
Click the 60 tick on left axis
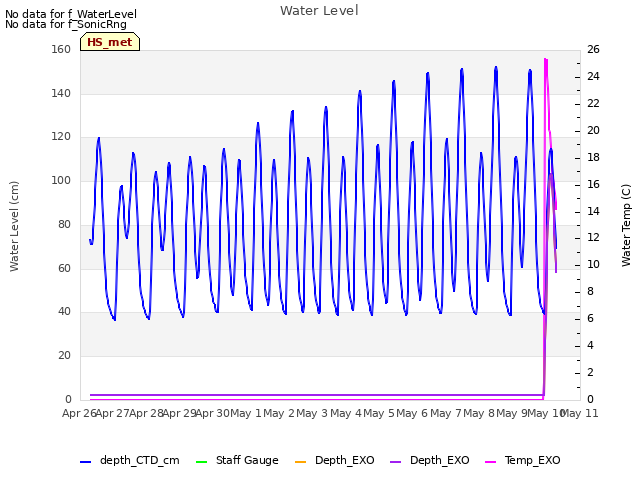(64, 268)
